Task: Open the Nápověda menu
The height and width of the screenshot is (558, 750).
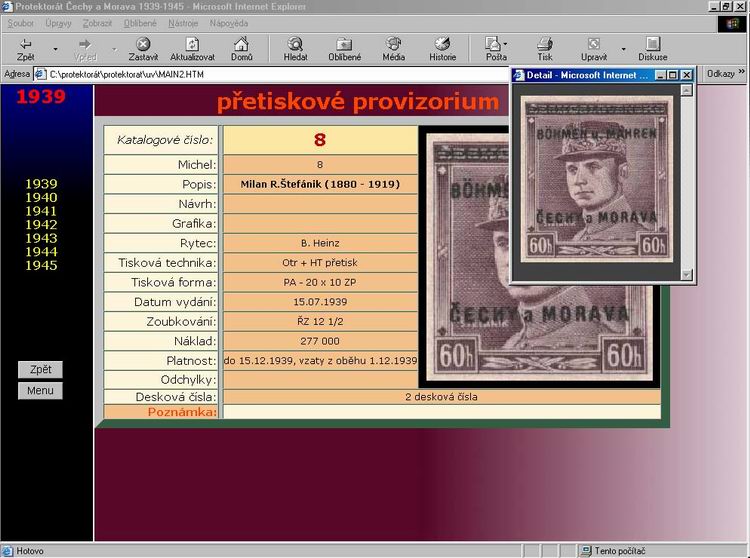Action: 229,23
